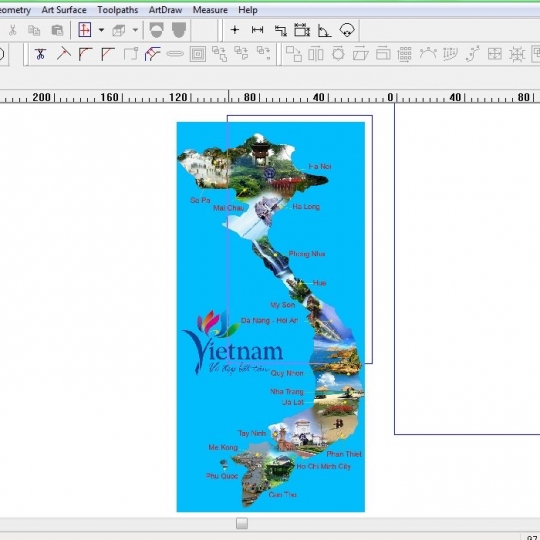The image size is (540, 540).
Task: Select the measure distance icon
Action: pos(258,30)
